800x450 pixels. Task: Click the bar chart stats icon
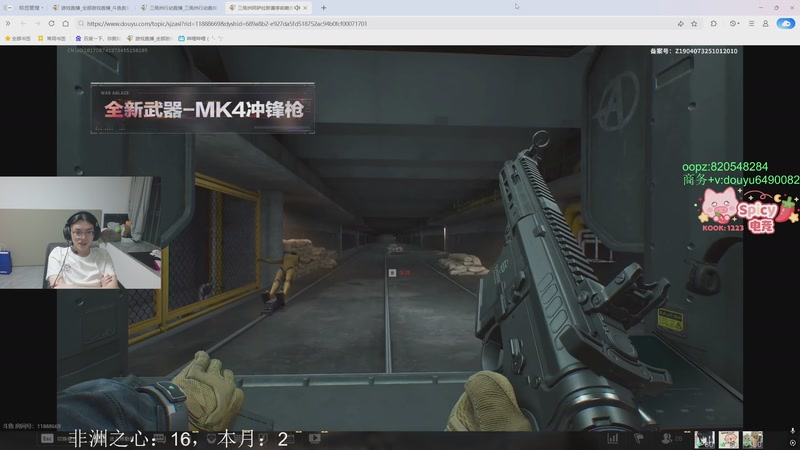[x=613, y=438]
